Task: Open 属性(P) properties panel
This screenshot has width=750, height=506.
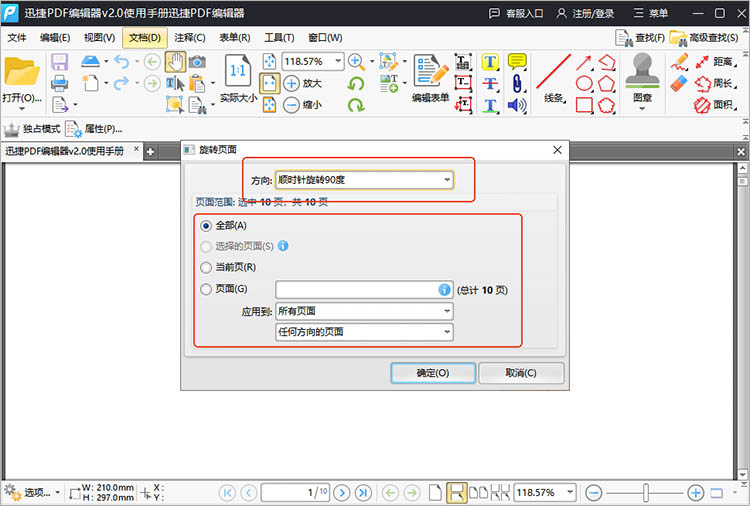Action: [x=94, y=129]
